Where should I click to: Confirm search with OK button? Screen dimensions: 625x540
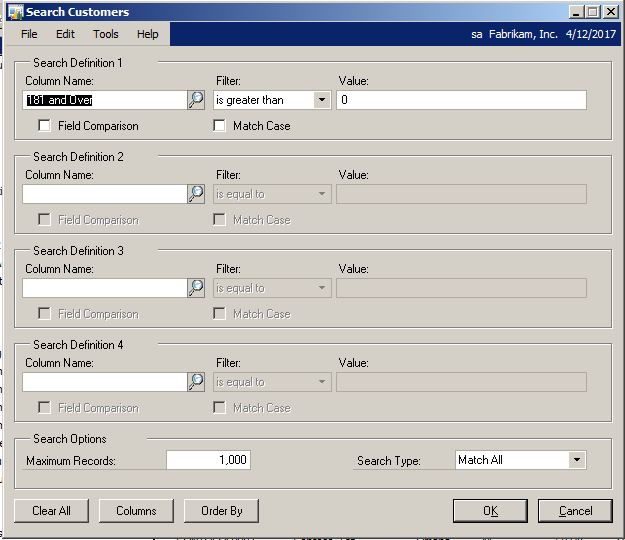[490, 511]
